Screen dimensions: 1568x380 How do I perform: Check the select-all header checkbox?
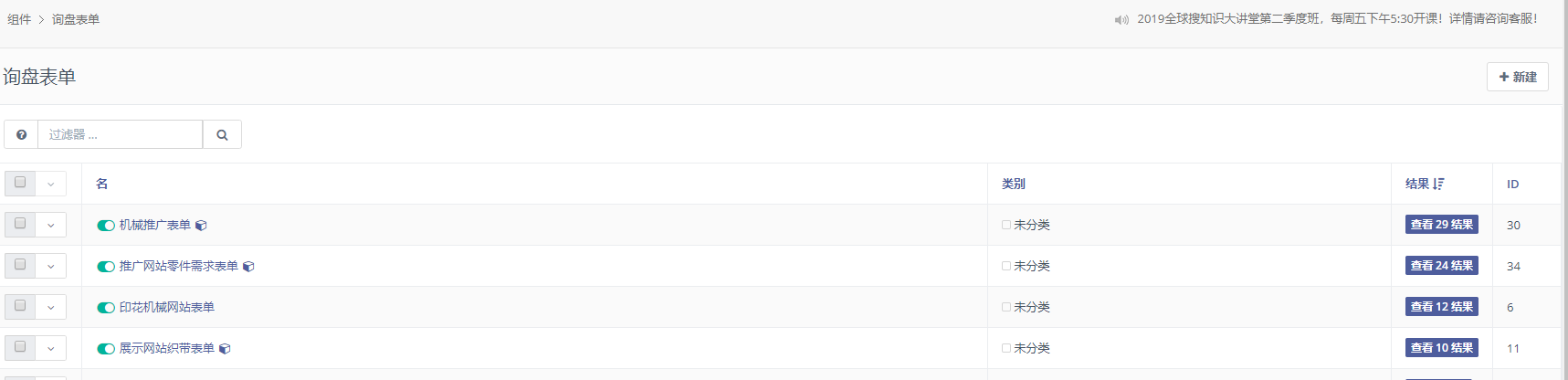(x=20, y=183)
